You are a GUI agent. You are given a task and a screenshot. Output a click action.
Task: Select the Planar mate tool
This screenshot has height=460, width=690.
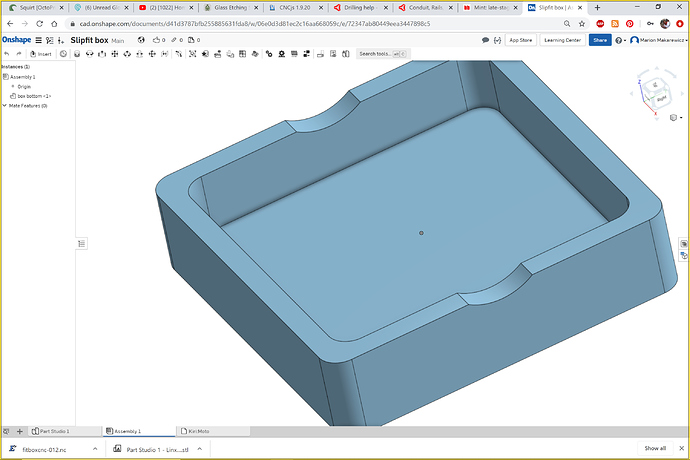114,54
